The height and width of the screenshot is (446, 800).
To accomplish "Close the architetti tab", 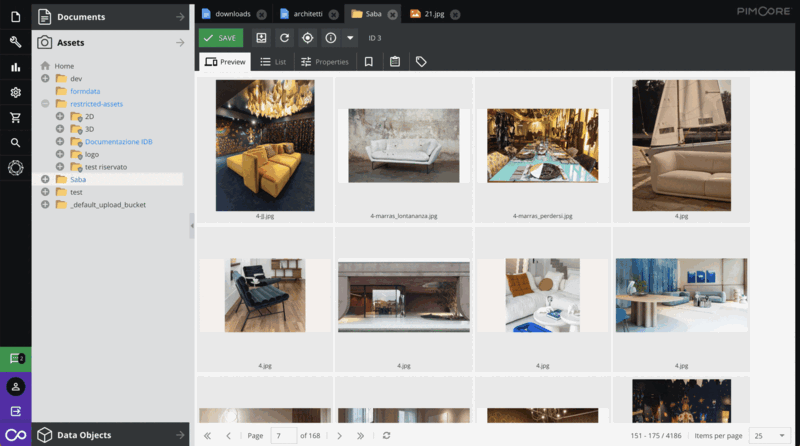I will [x=334, y=15].
